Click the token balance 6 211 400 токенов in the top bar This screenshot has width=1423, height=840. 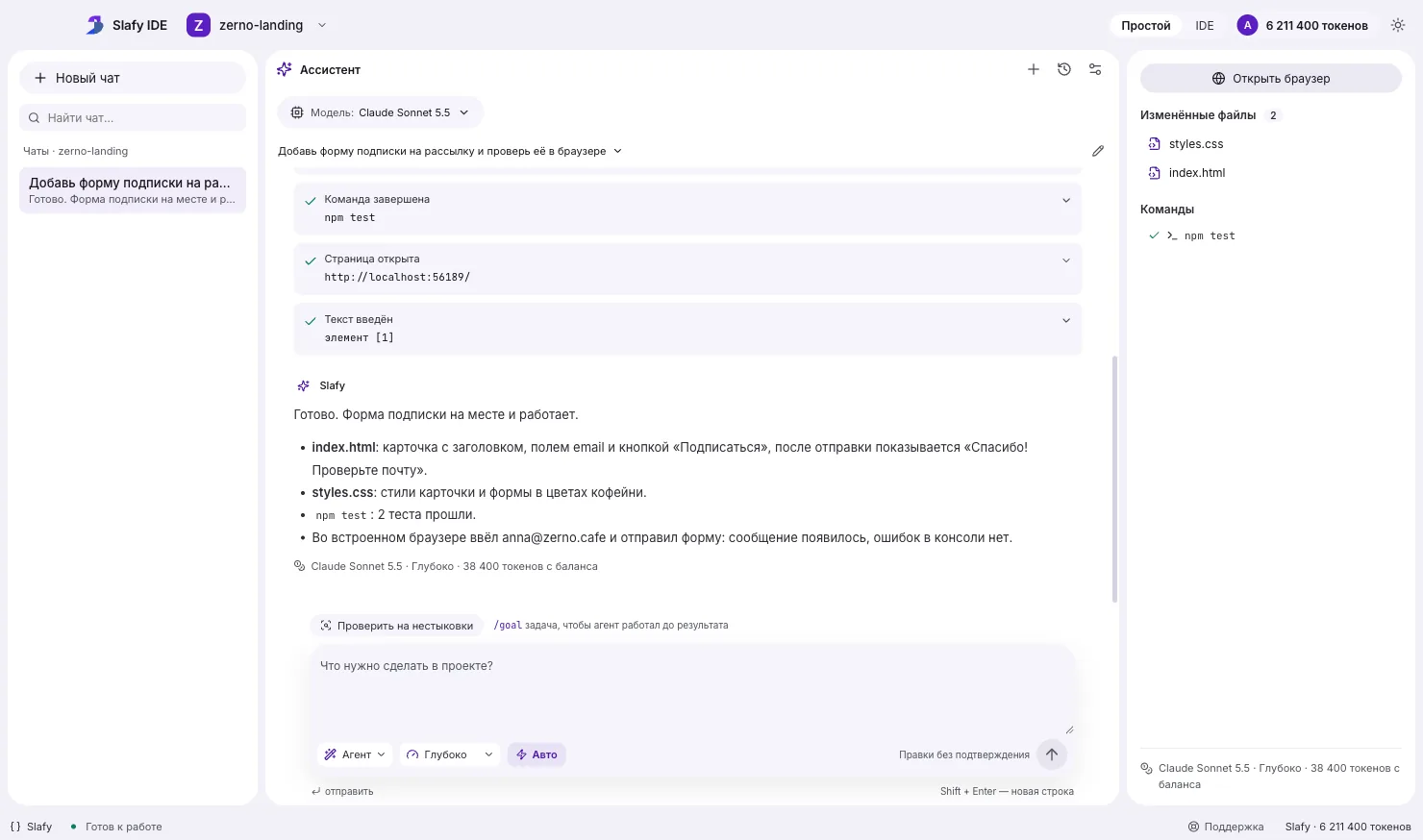(x=1316, y=26)
